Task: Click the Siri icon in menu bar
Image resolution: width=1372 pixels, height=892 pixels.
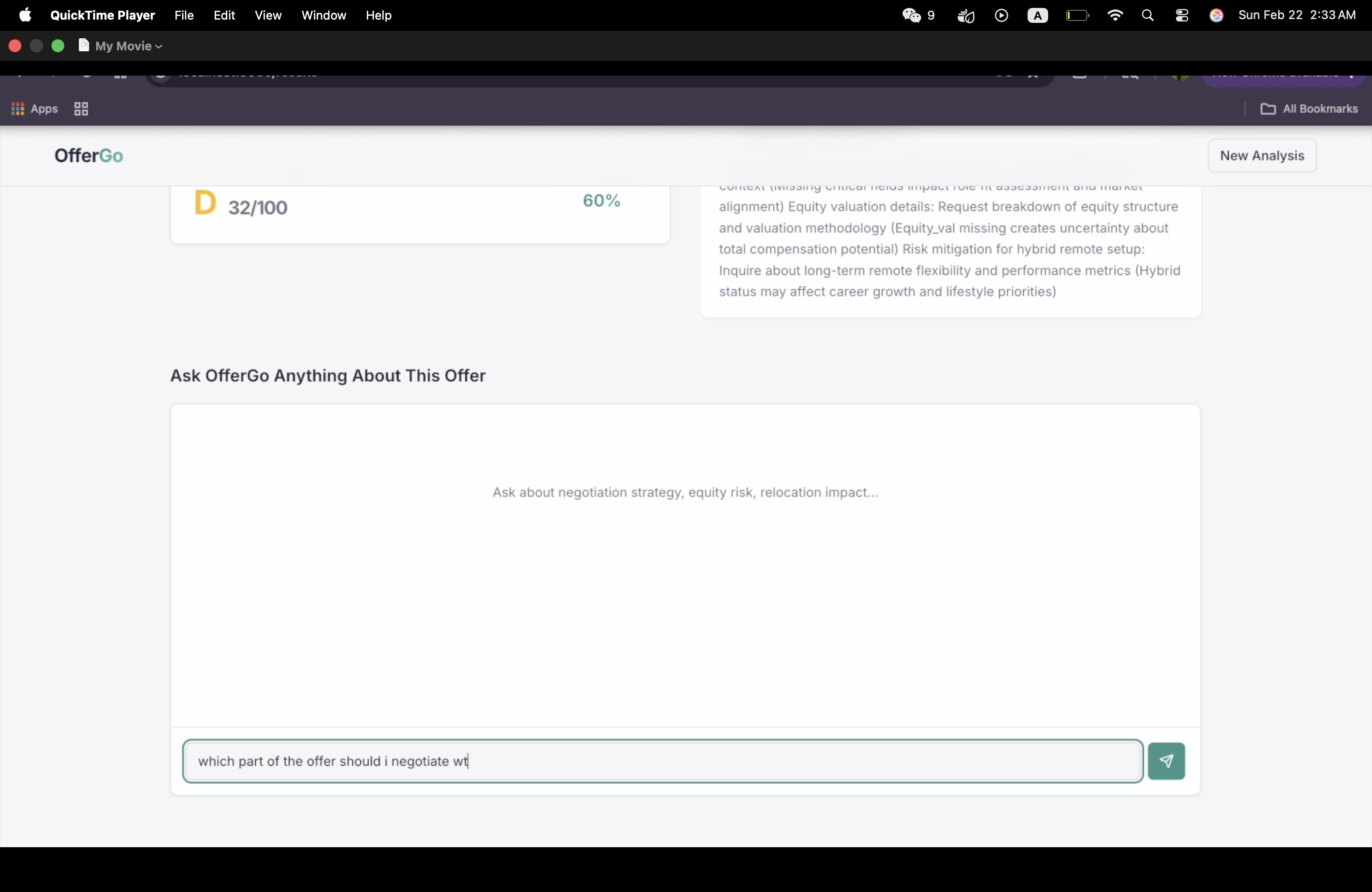Action: point(1216,15)
